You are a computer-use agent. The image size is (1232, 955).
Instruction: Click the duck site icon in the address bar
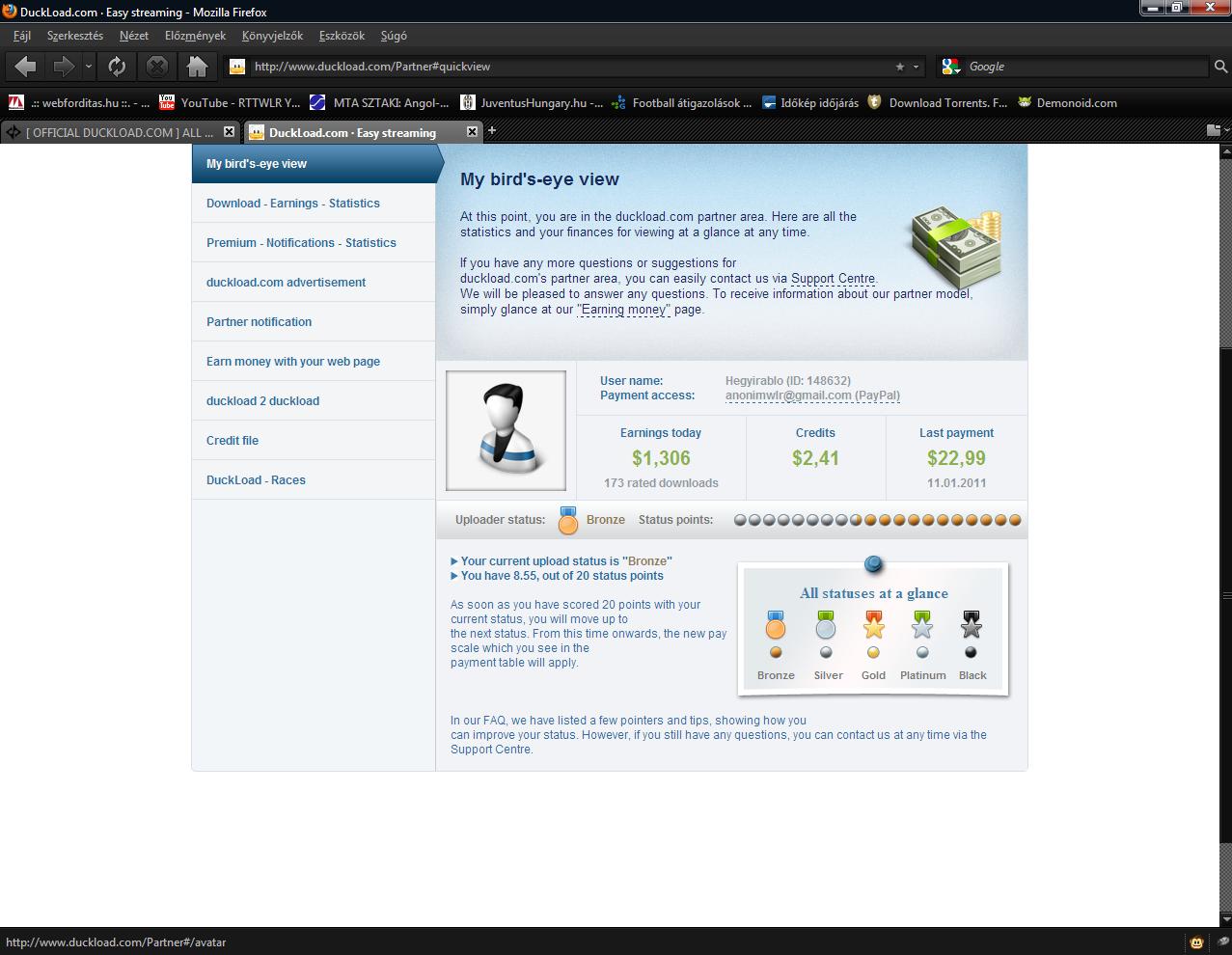(237, 67)
